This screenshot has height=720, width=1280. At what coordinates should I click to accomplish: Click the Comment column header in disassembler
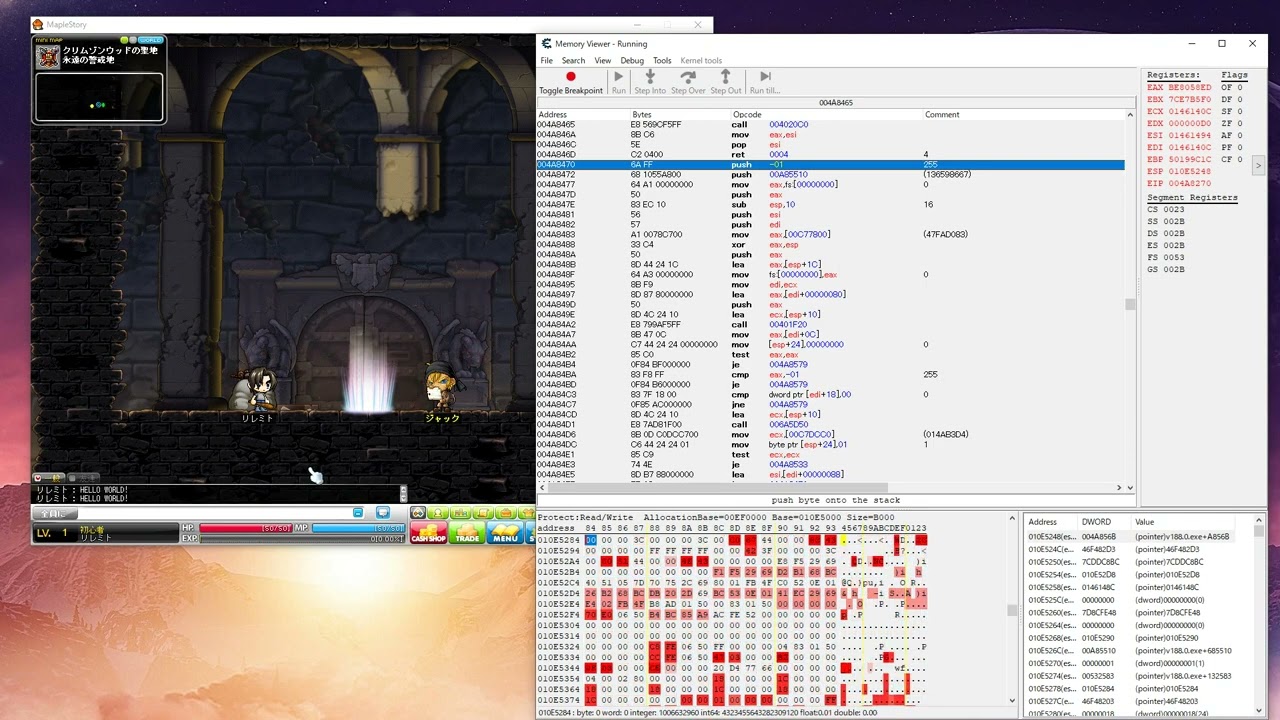(x=1023, y=114)
